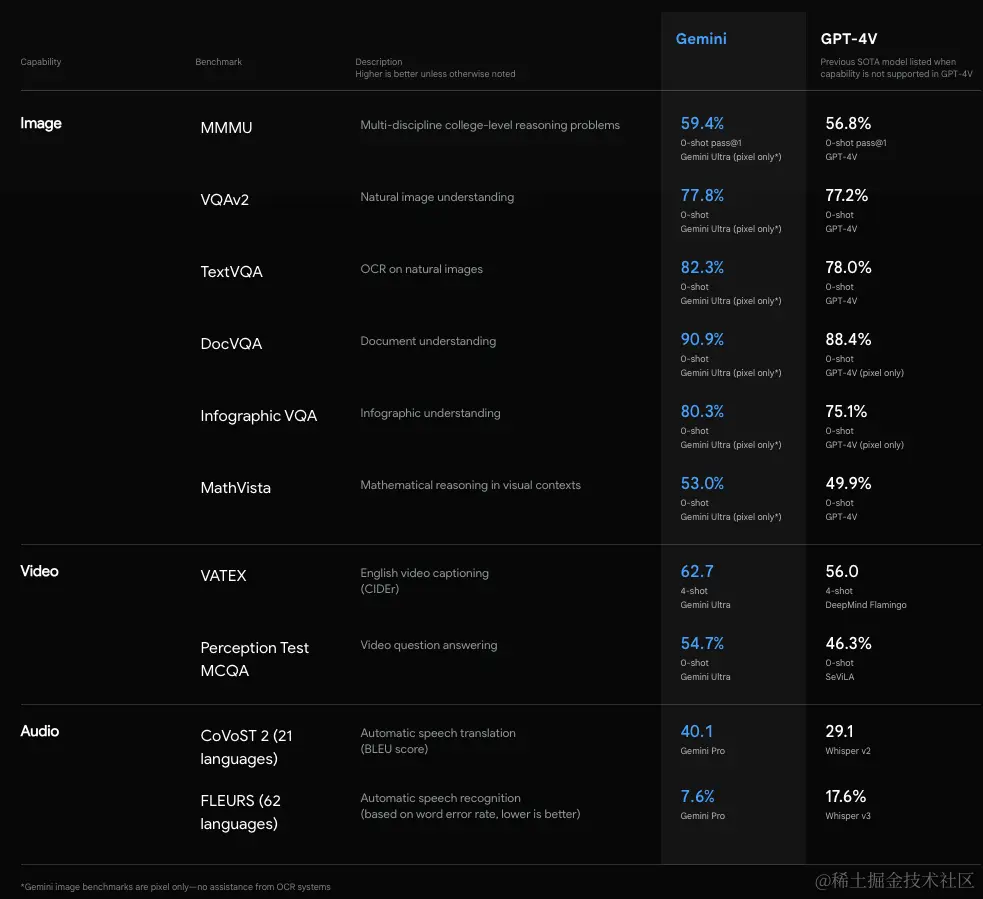Viewport: 983px width, 899px height.
Task: Click the 'DeepMind Flamingo' model label
Action: pyautogui.click(x=866, y=605)
